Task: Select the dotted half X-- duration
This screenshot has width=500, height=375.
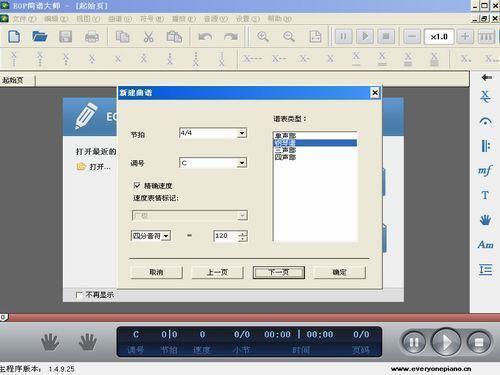Action: (x=279, y=59)
